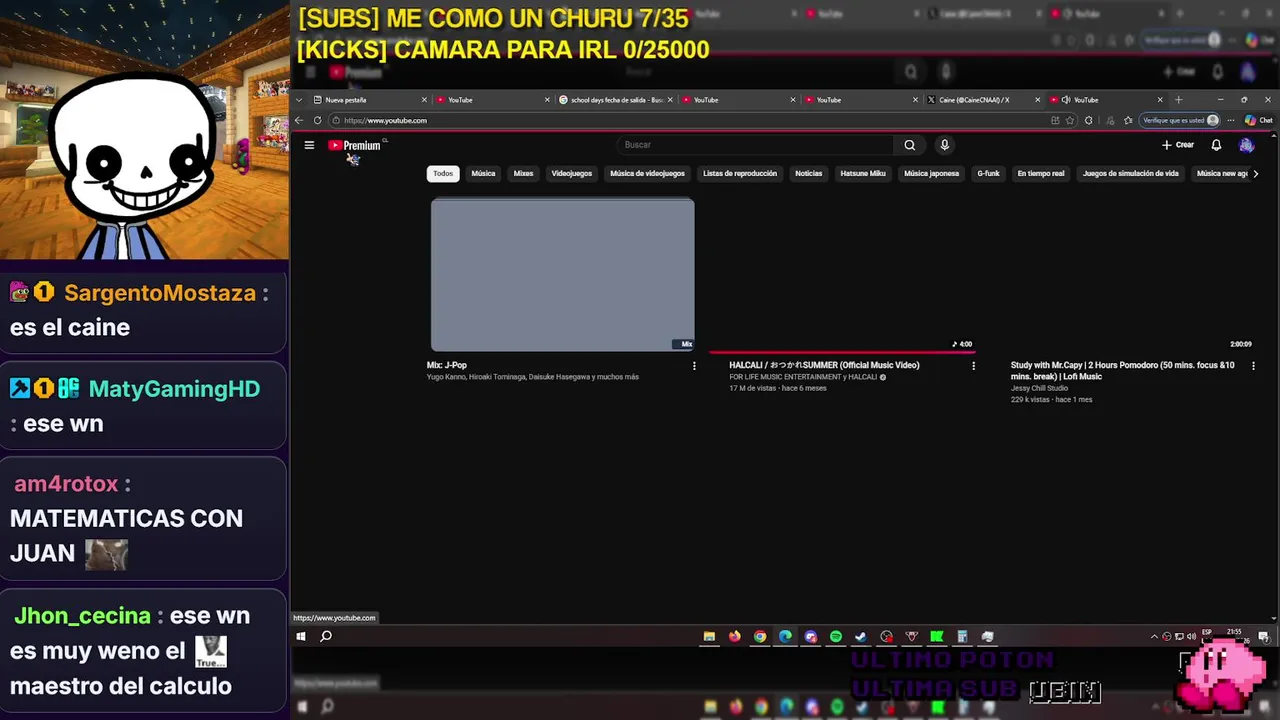Screen dimensions: 1280x720
Task: Select the Música japonesa chip
Action: pyautogui.click(x=931, y=173)
